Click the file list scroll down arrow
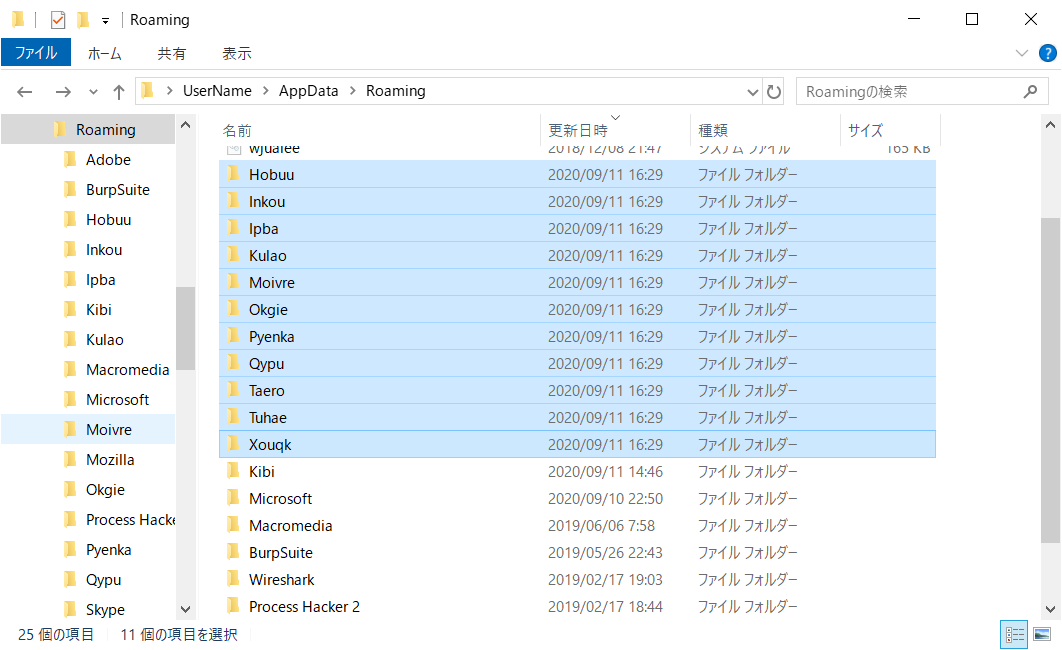Viewport: 1062px width, 650px height. (x=1050, y=609)
